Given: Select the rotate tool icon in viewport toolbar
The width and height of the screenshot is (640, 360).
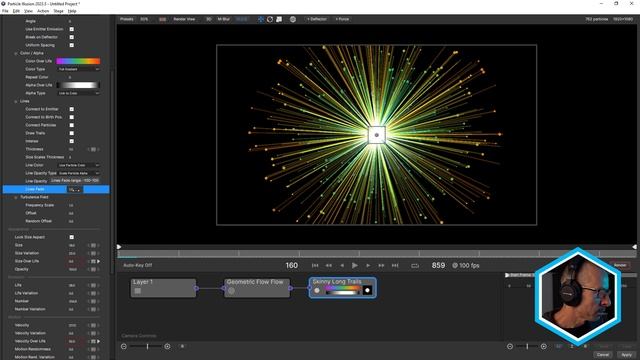Looking at the screenshot, I should [270, 19].
